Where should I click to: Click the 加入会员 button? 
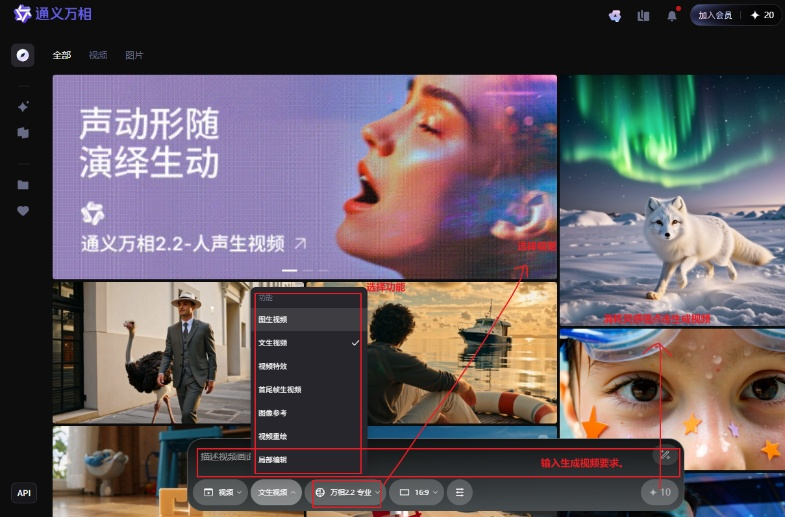click(x=715, y=15)
